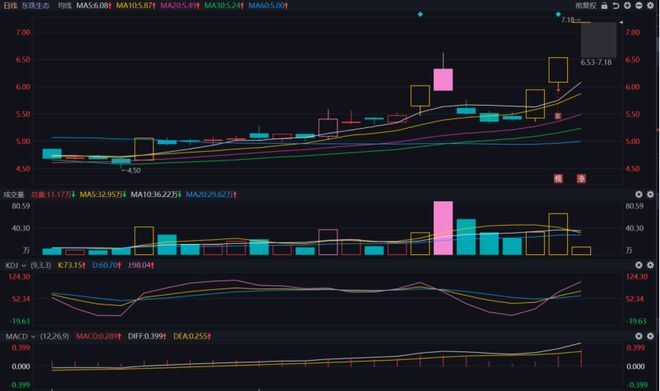The height and width of the screenshot is (391, 660).
Task: Open main chart settings gear at top right
Action: (650, 5)
